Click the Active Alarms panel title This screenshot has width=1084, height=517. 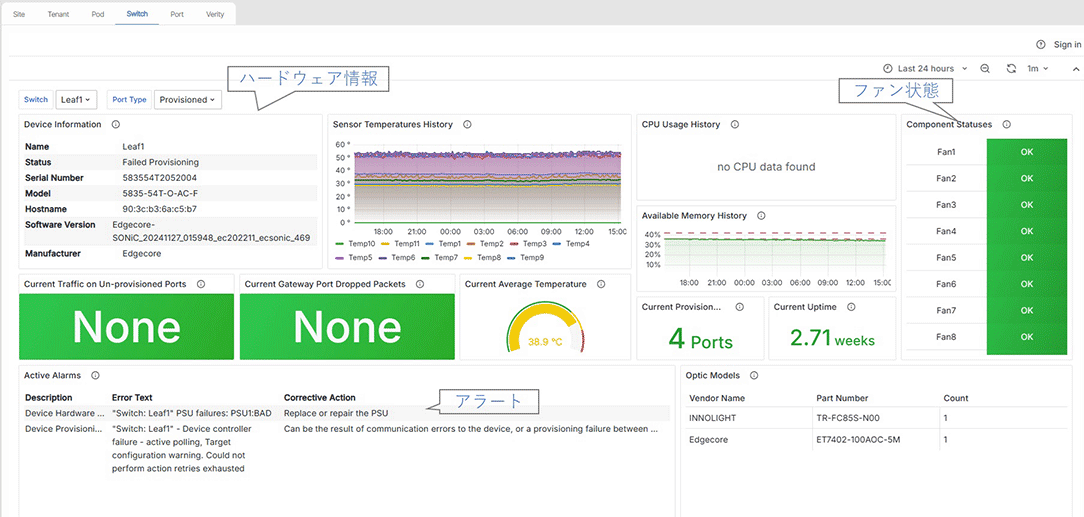(x=52, y=375)
